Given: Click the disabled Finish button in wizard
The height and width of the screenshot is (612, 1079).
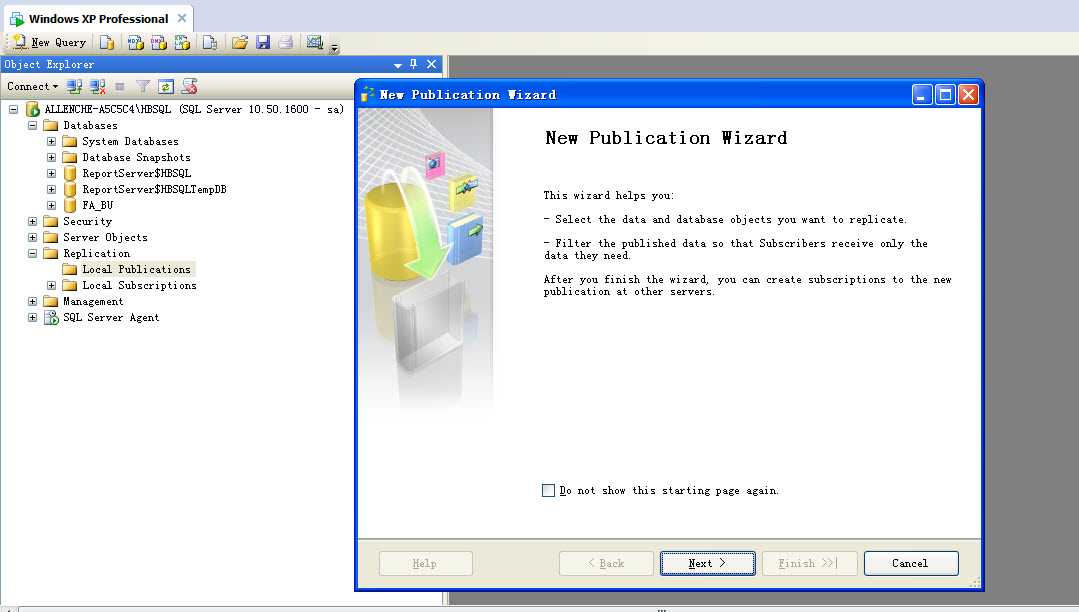Looking at the screenshot, I should point(809,563).
